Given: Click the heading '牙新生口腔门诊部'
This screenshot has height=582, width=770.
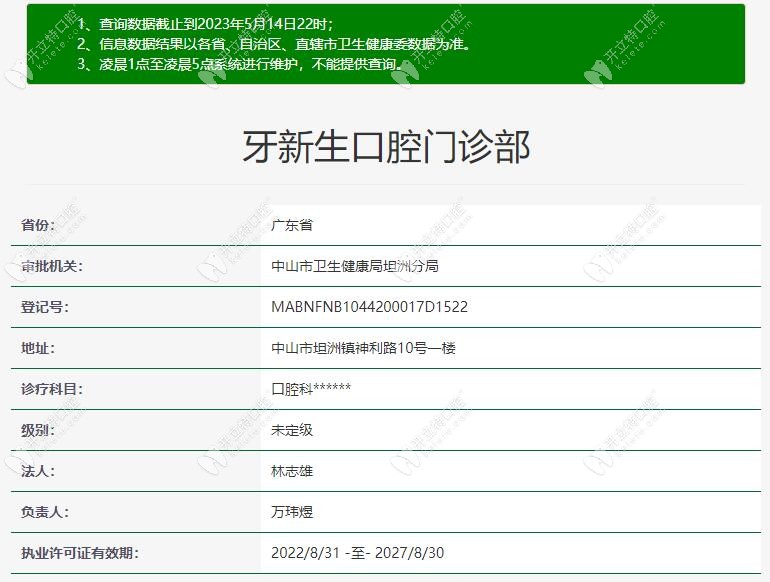Looking at the screenshot, I should (386, 146).
